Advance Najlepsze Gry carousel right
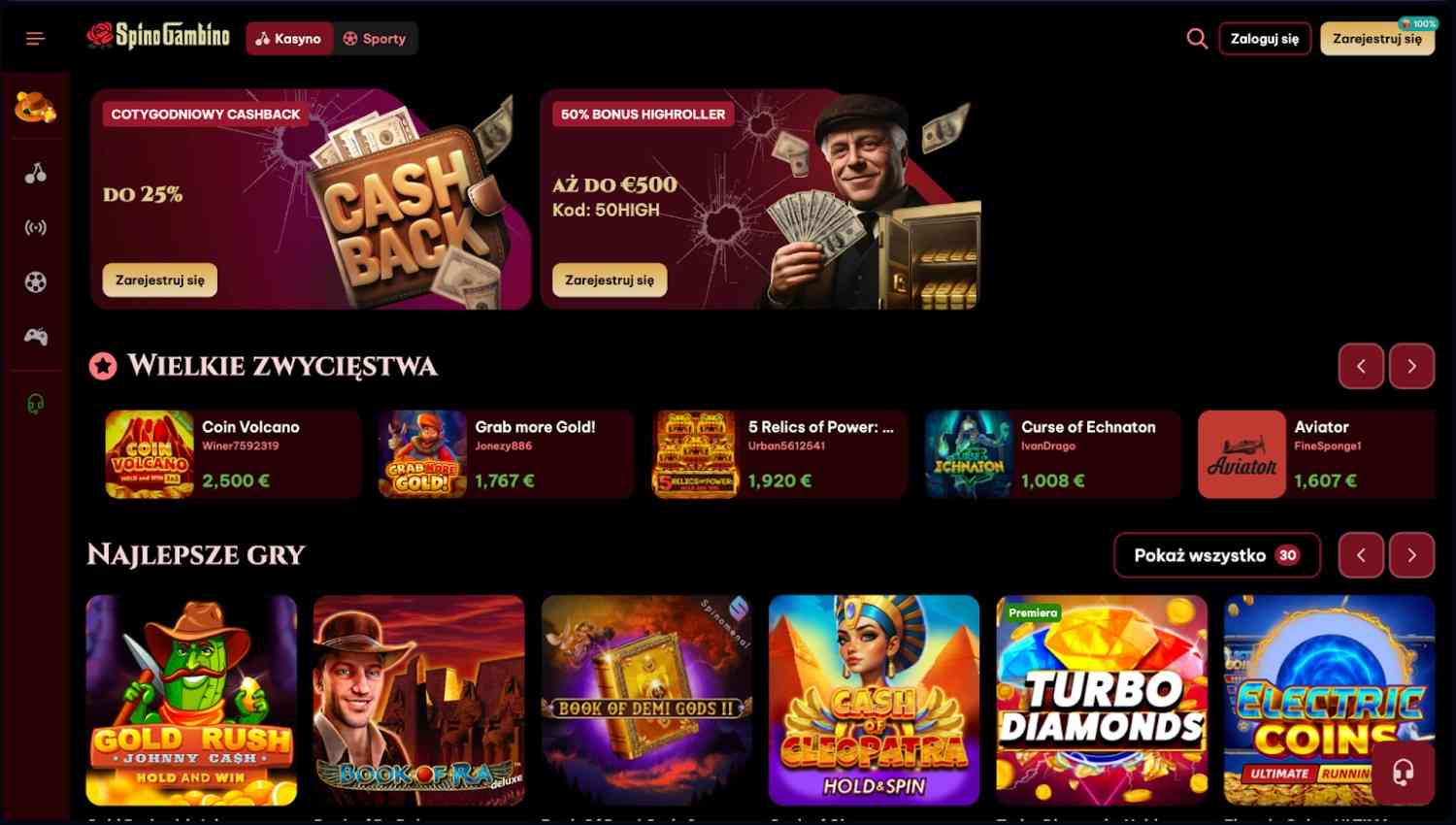 (x=1411, y=555)
